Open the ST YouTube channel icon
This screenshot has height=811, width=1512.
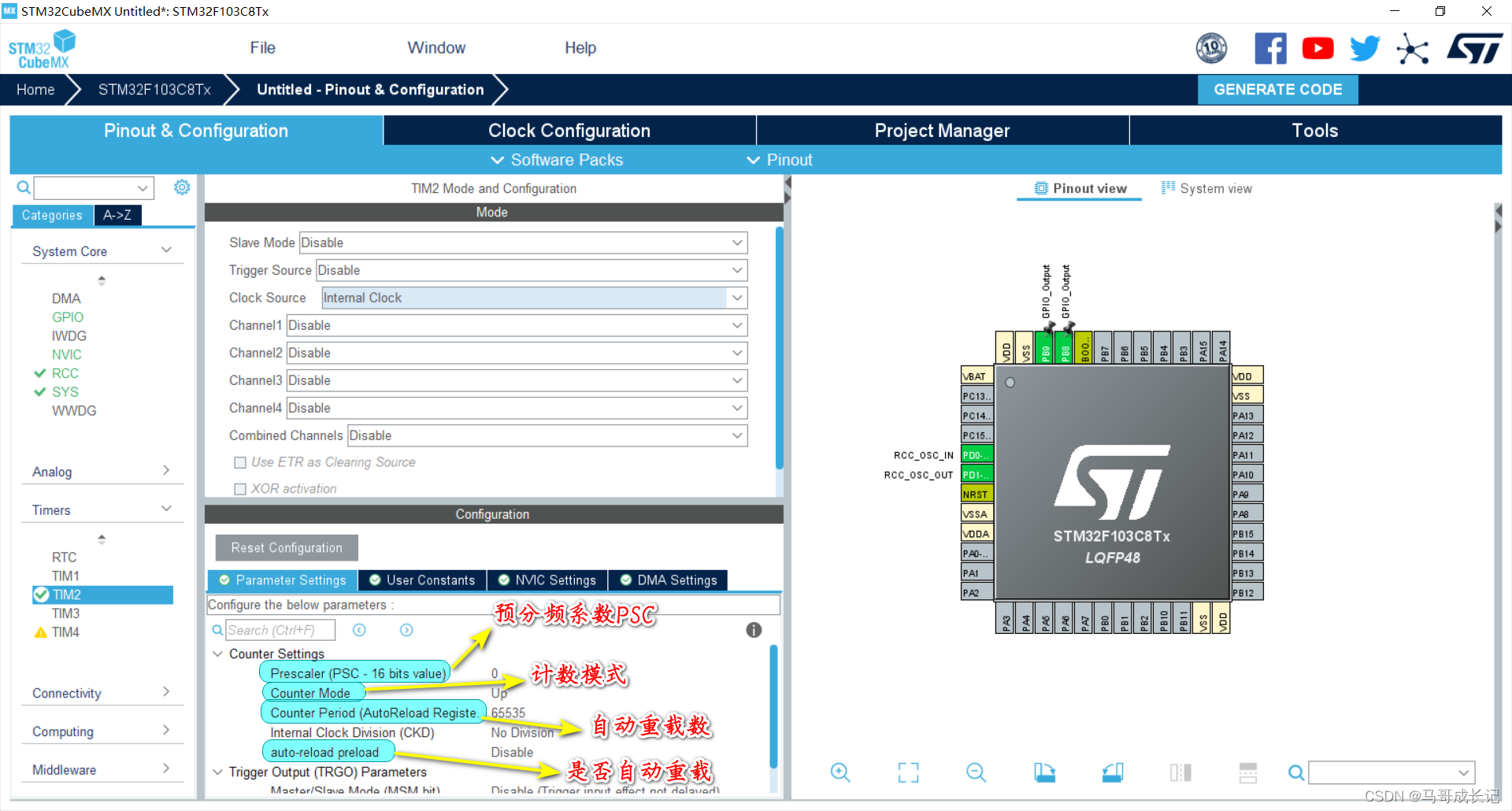(1317, 49)
